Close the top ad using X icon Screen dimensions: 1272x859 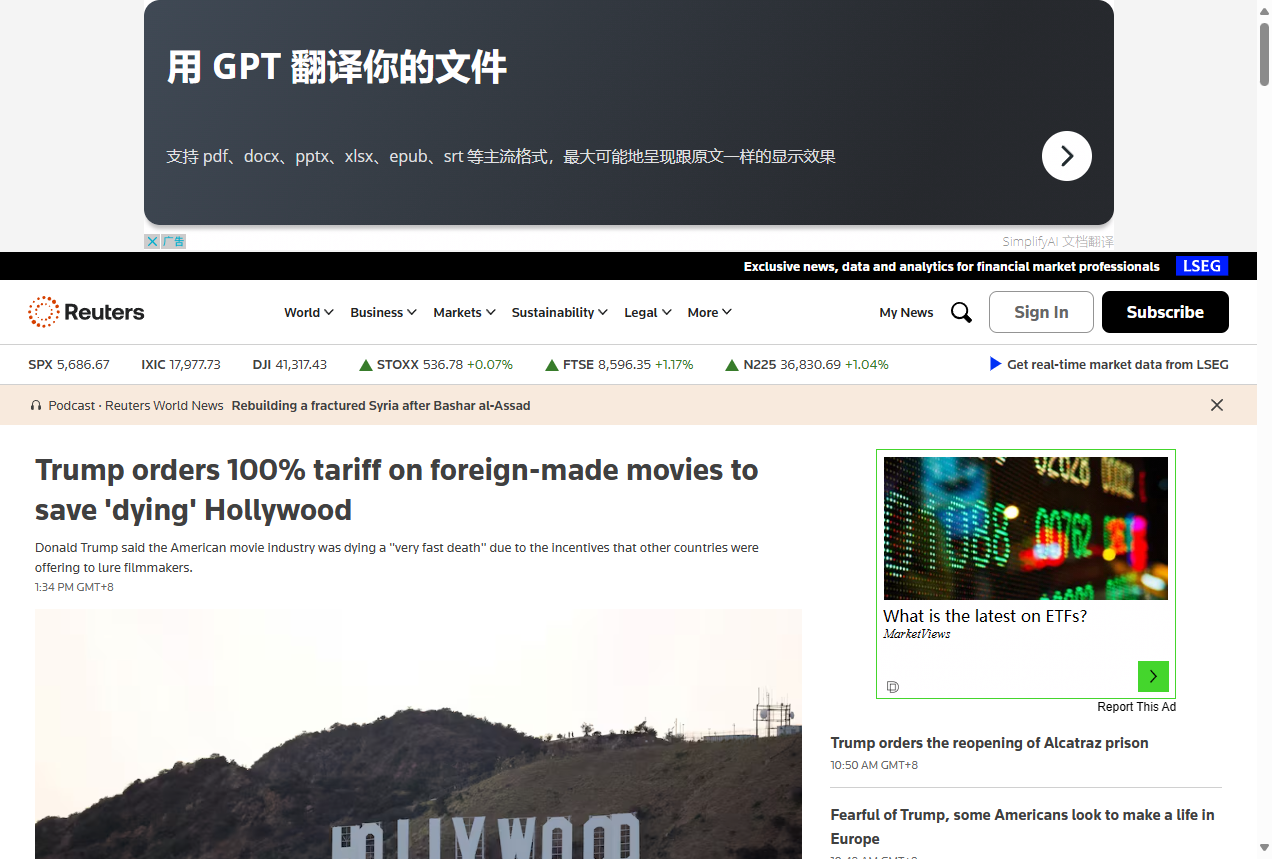(x=152, y=241)
